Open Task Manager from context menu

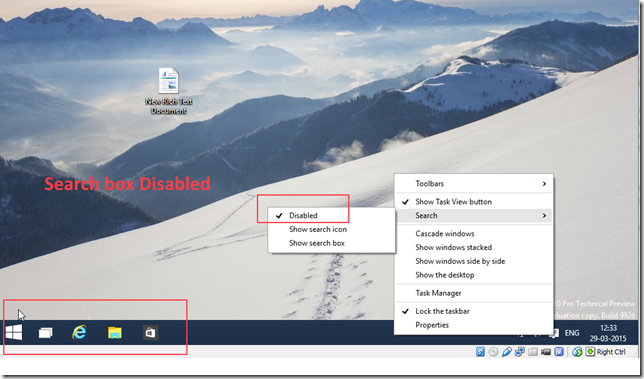(474, 293)
